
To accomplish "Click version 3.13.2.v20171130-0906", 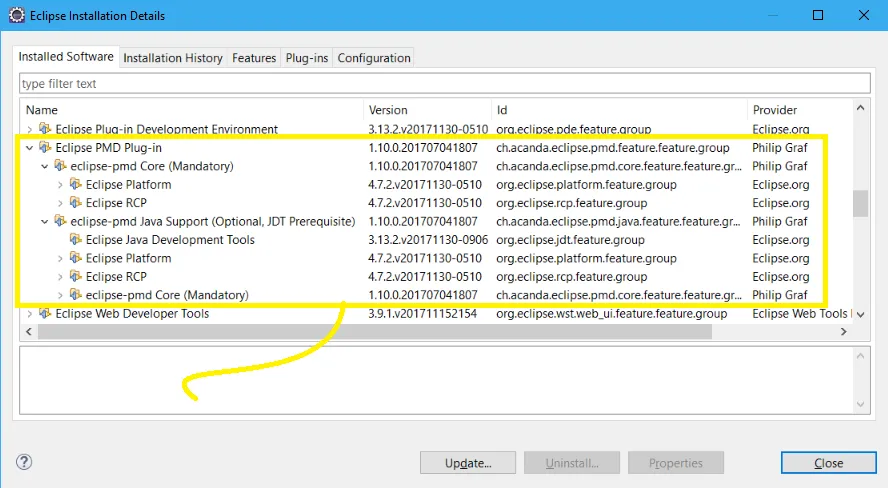I will pyautogui.click(x=428, y=240).
